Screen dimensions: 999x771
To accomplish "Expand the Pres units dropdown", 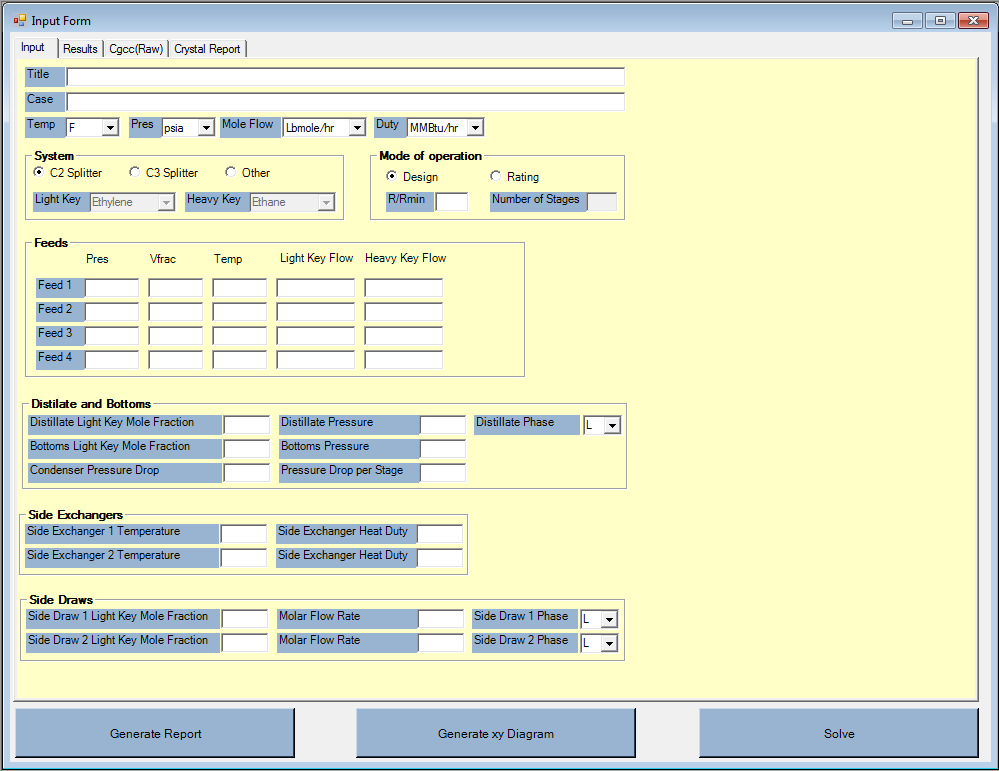I will point(206,128).
